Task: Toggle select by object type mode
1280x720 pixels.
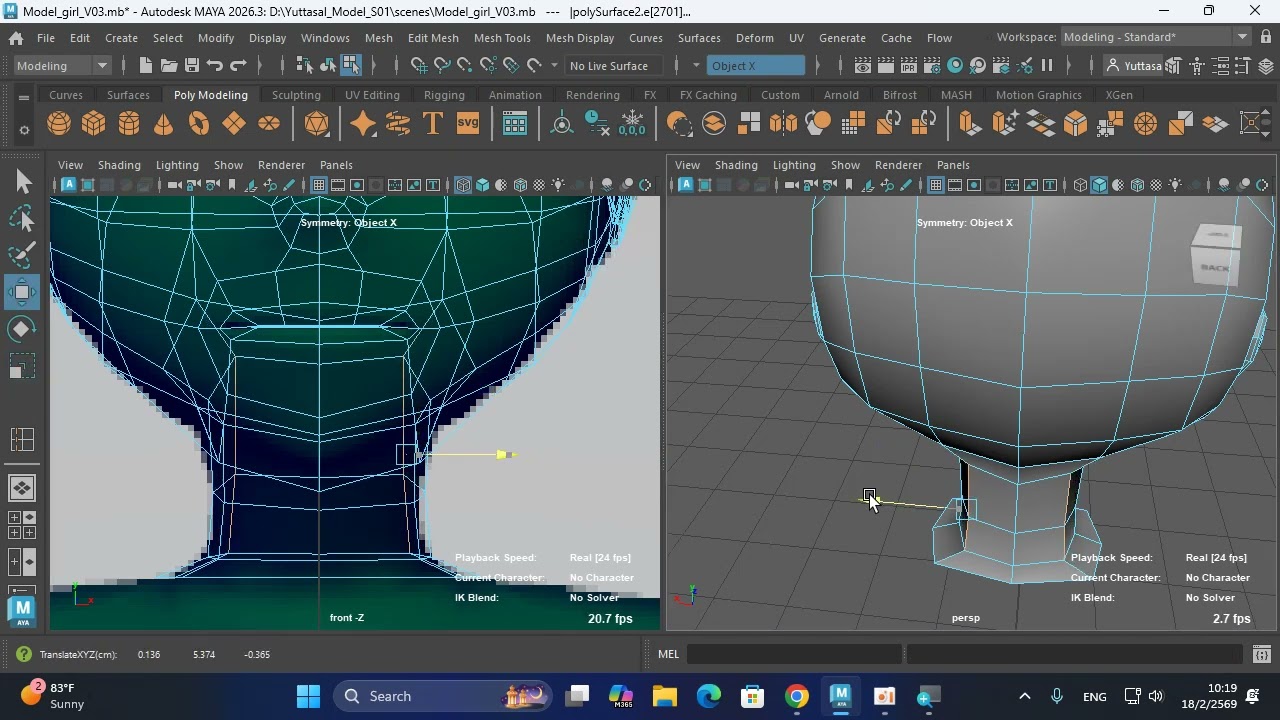Action: (x=328, y=66)
